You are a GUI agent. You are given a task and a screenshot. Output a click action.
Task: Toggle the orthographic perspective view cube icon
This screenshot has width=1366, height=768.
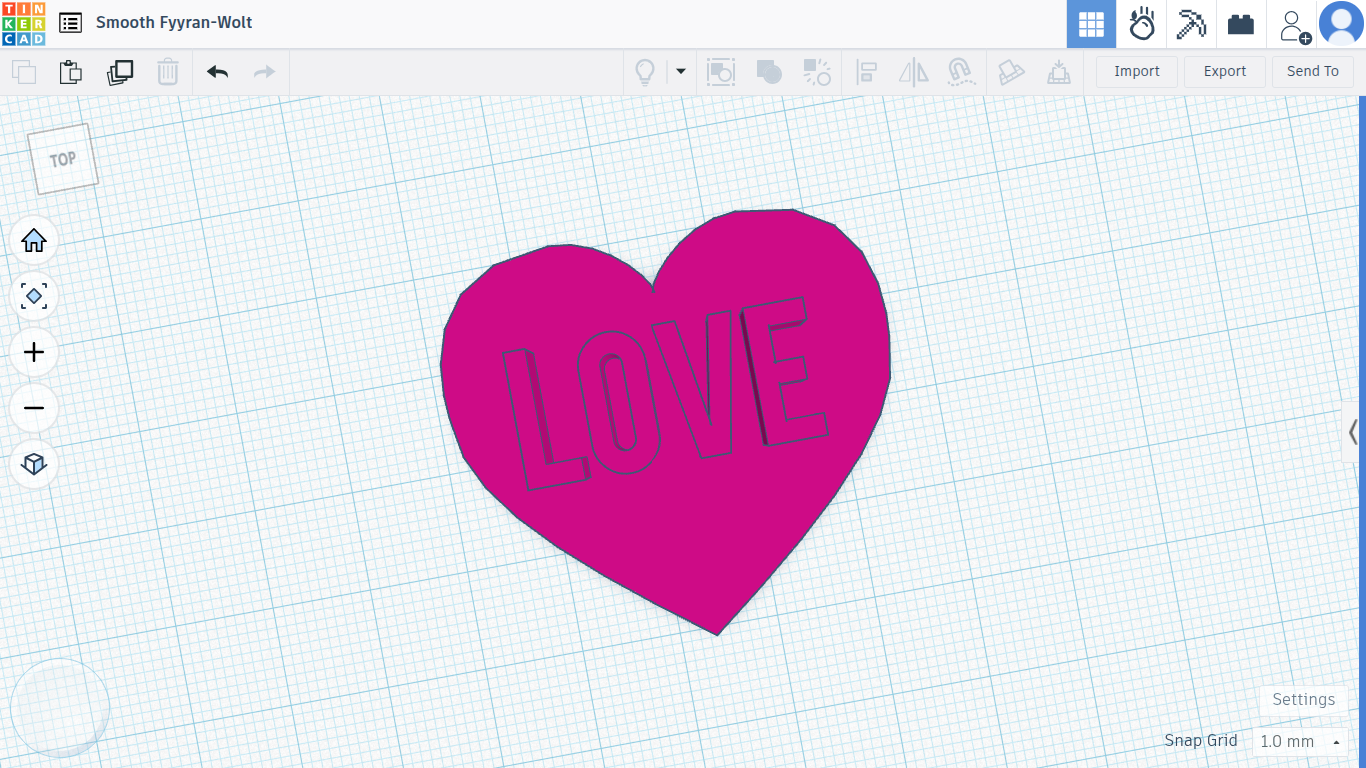34,464
